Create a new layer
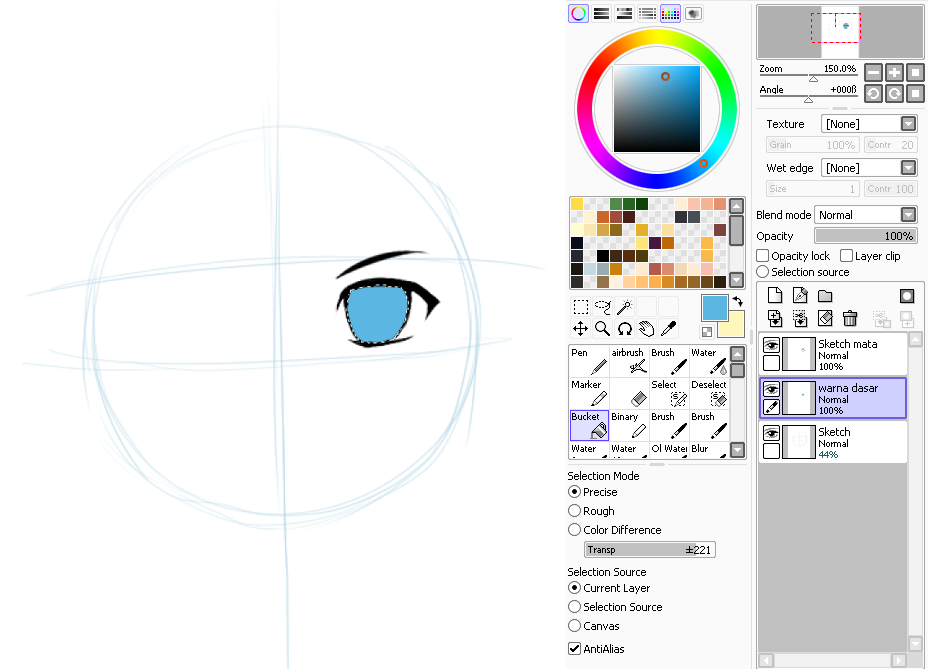This screenshot has height=669, width=928. tap(775, 295)
